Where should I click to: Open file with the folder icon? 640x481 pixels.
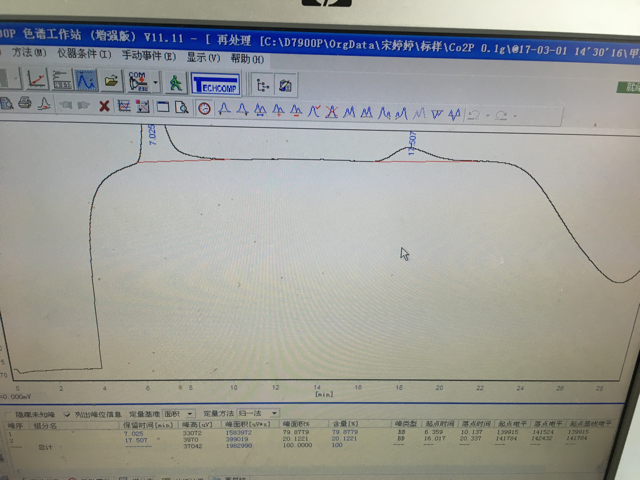[x=111, y=81]
